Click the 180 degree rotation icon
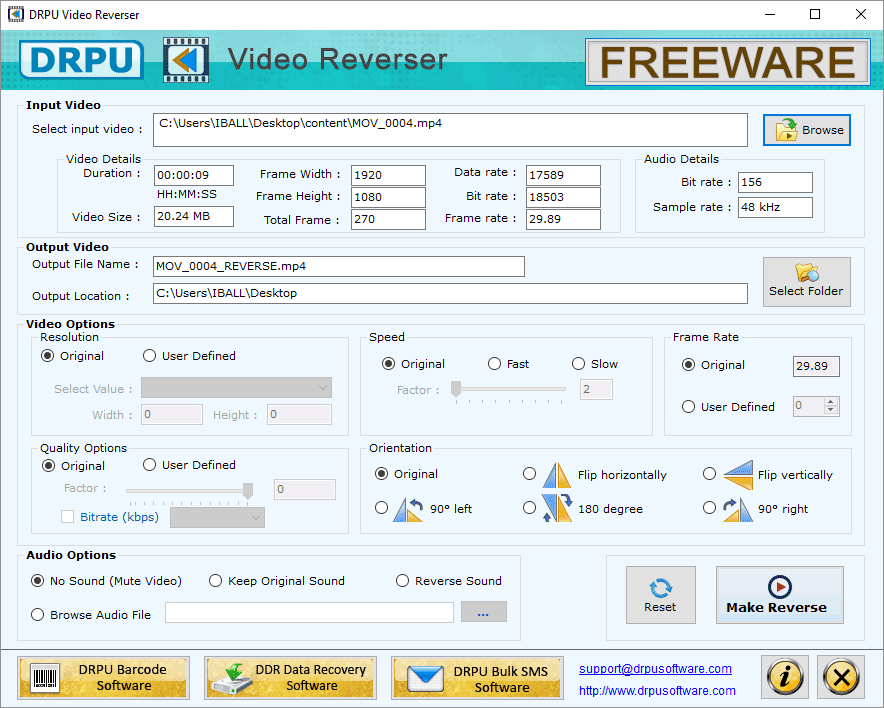This screenshot has height=708, width=884. 557,508
